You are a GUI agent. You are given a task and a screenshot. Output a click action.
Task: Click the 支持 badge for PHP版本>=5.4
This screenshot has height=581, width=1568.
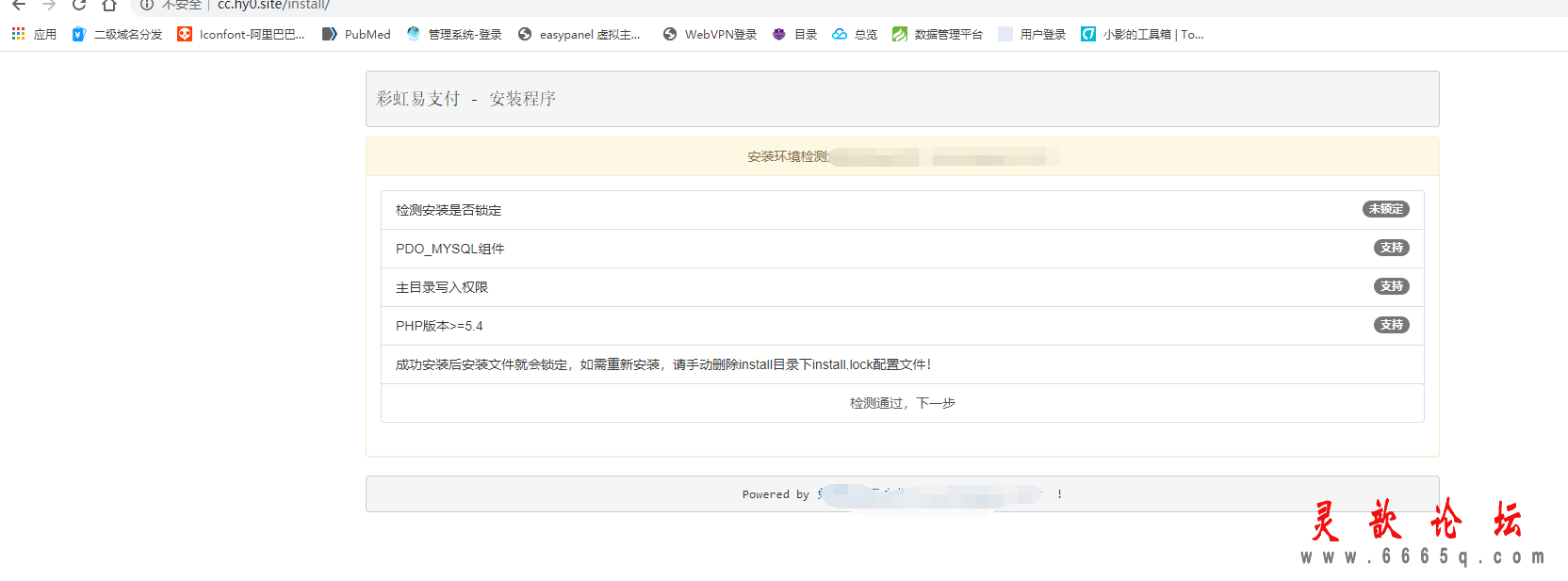coord(1391,325)
